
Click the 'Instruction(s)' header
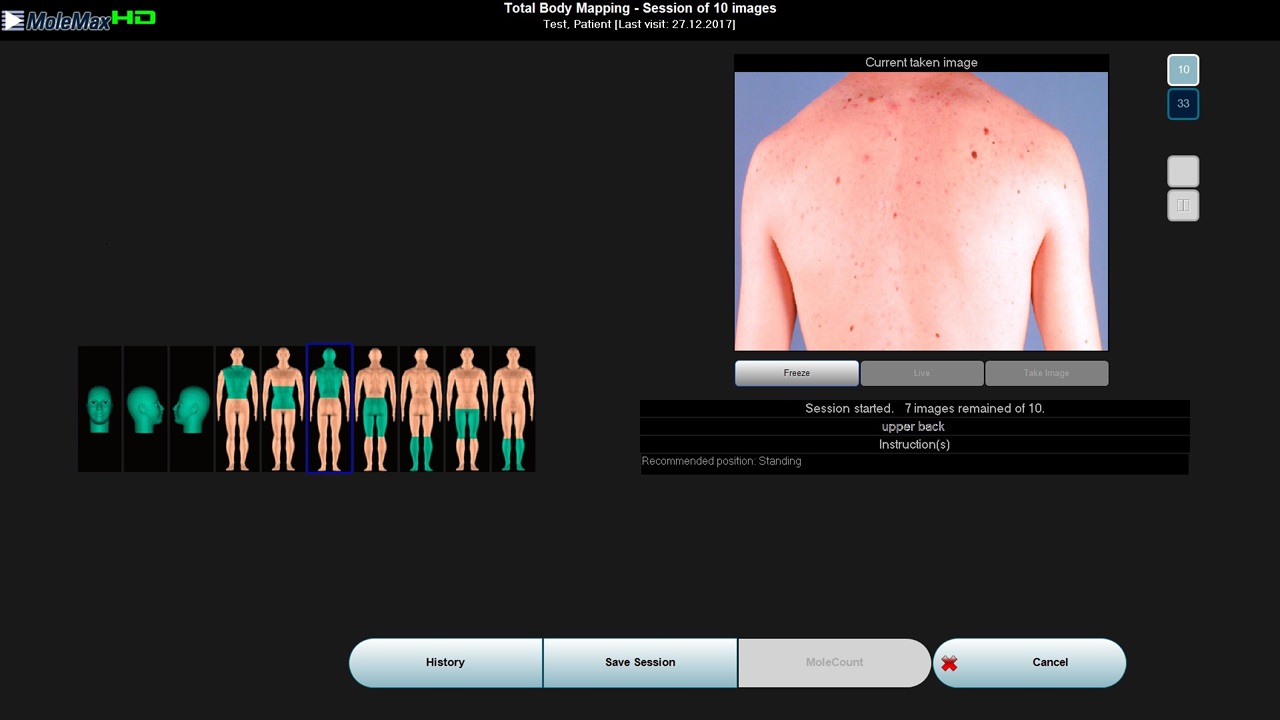pyautogui.click(x=914, y=444)
